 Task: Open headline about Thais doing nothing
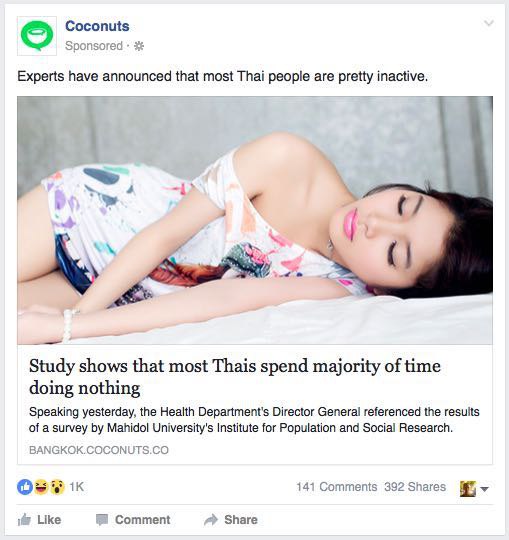(235, 377)
